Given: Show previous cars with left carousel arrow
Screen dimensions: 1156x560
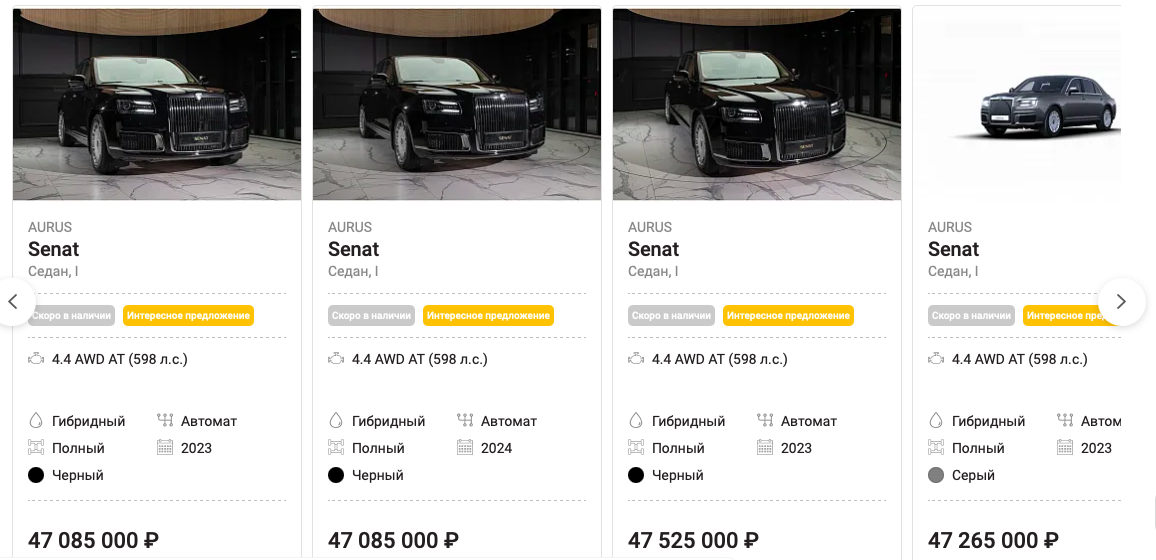Looking at the screenshot, I should (14, 301).
